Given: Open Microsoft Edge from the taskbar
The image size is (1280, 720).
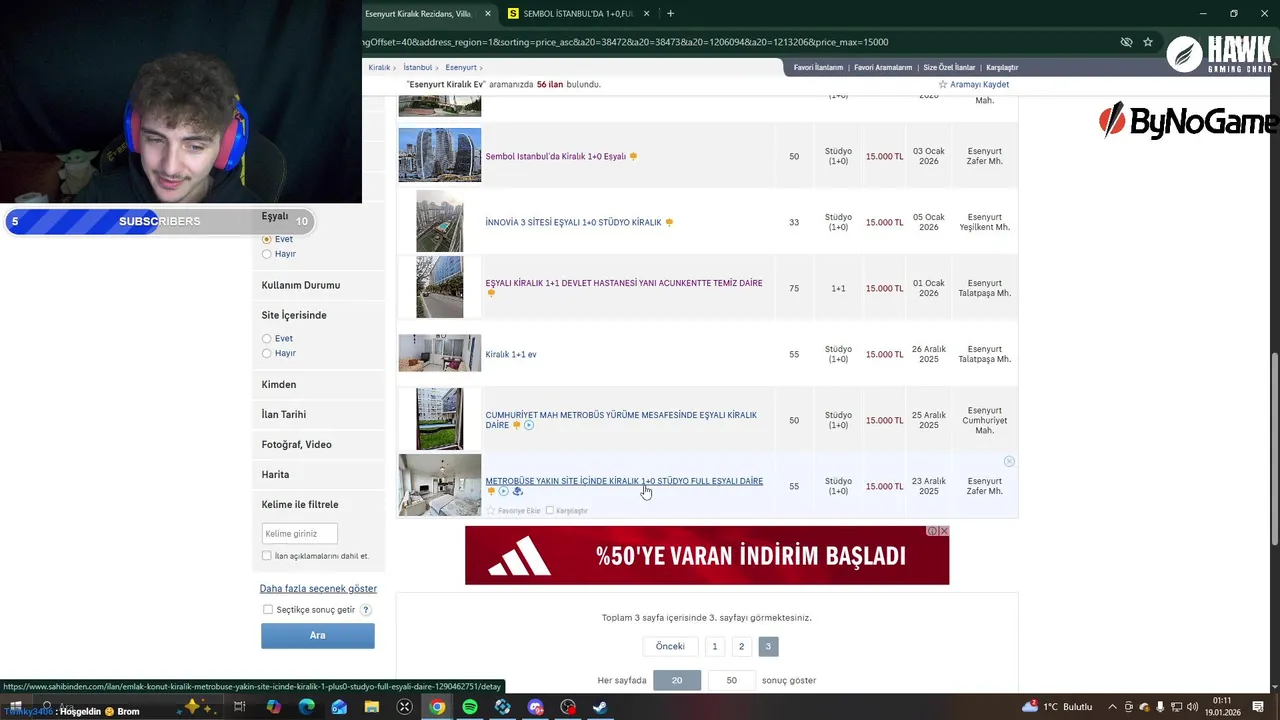Looking at the screenshot, I should (306, 707).
